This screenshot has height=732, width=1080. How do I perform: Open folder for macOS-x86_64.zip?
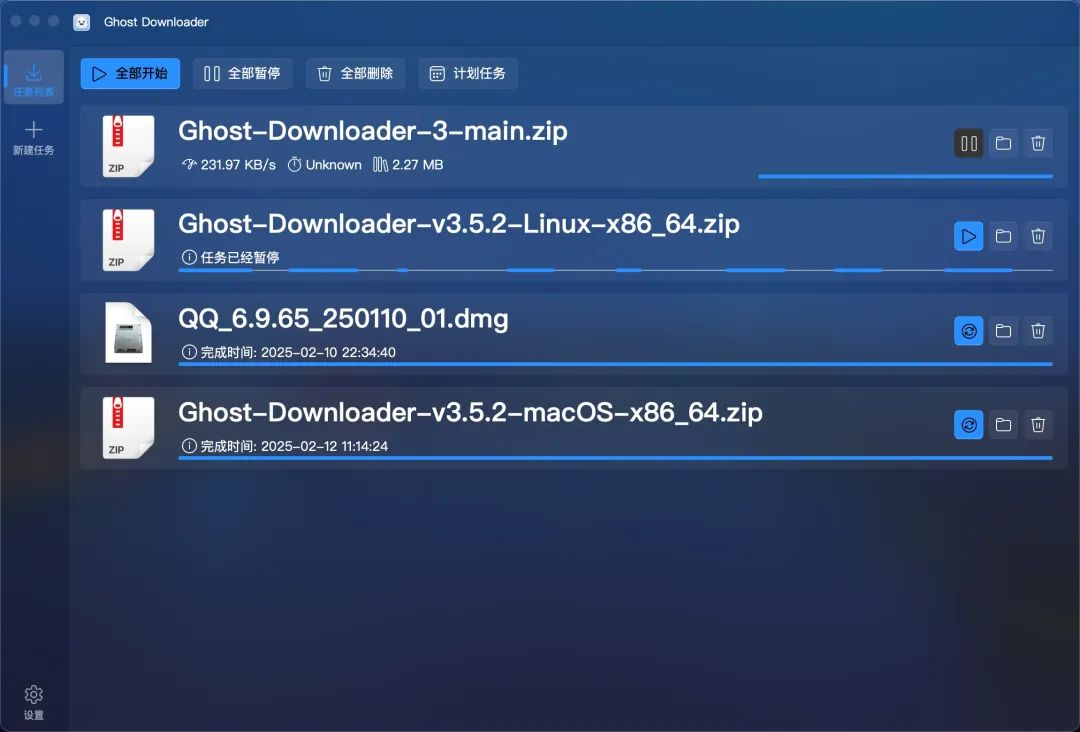[1004, 425]
